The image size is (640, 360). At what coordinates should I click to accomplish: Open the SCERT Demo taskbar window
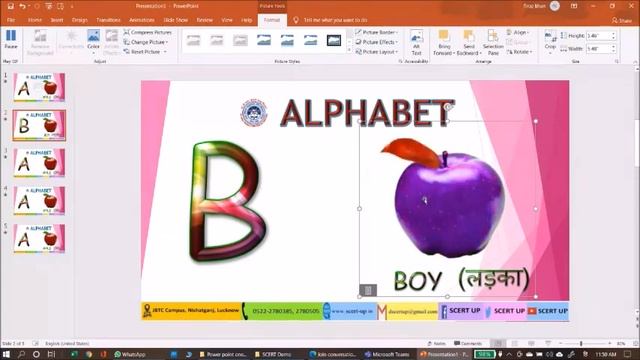click(273, 354)
